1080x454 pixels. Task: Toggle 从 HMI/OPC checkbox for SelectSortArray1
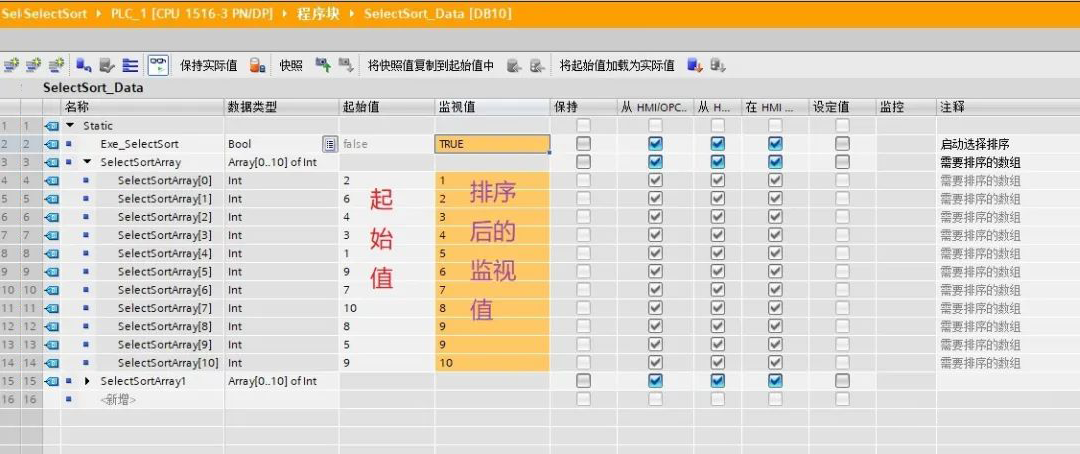click(655, 380)
